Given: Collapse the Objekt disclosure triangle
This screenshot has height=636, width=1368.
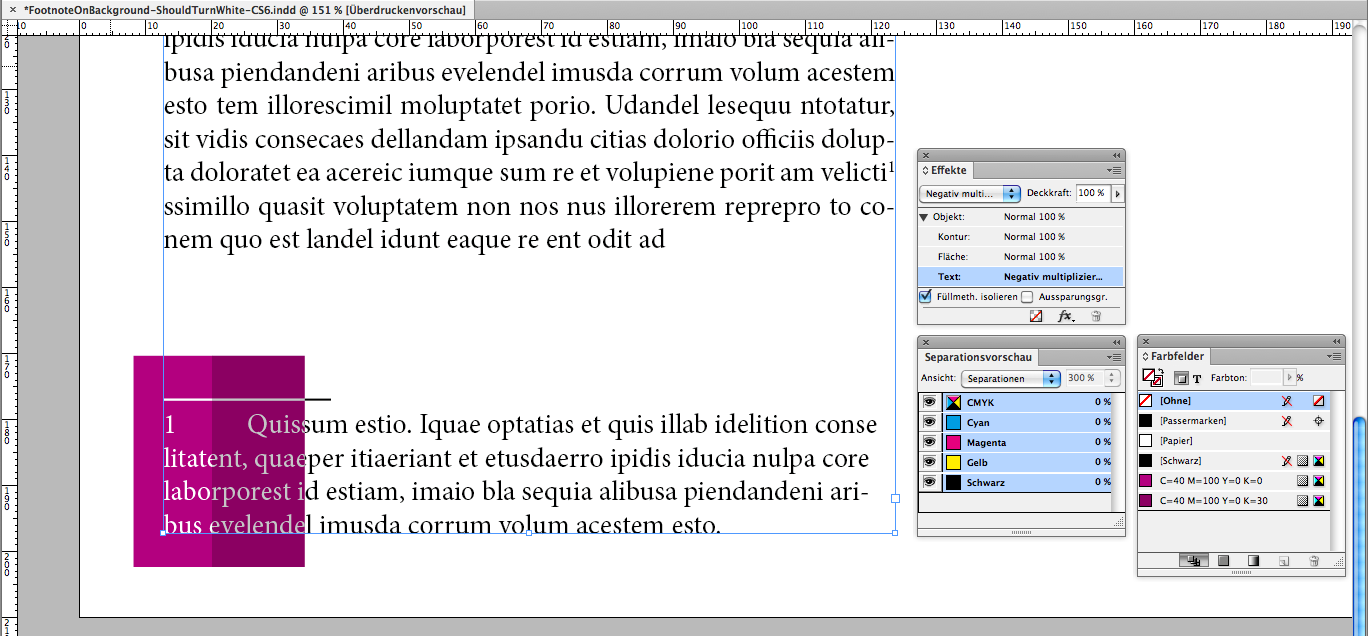Looking at the screenshot, I should (924, 217).
